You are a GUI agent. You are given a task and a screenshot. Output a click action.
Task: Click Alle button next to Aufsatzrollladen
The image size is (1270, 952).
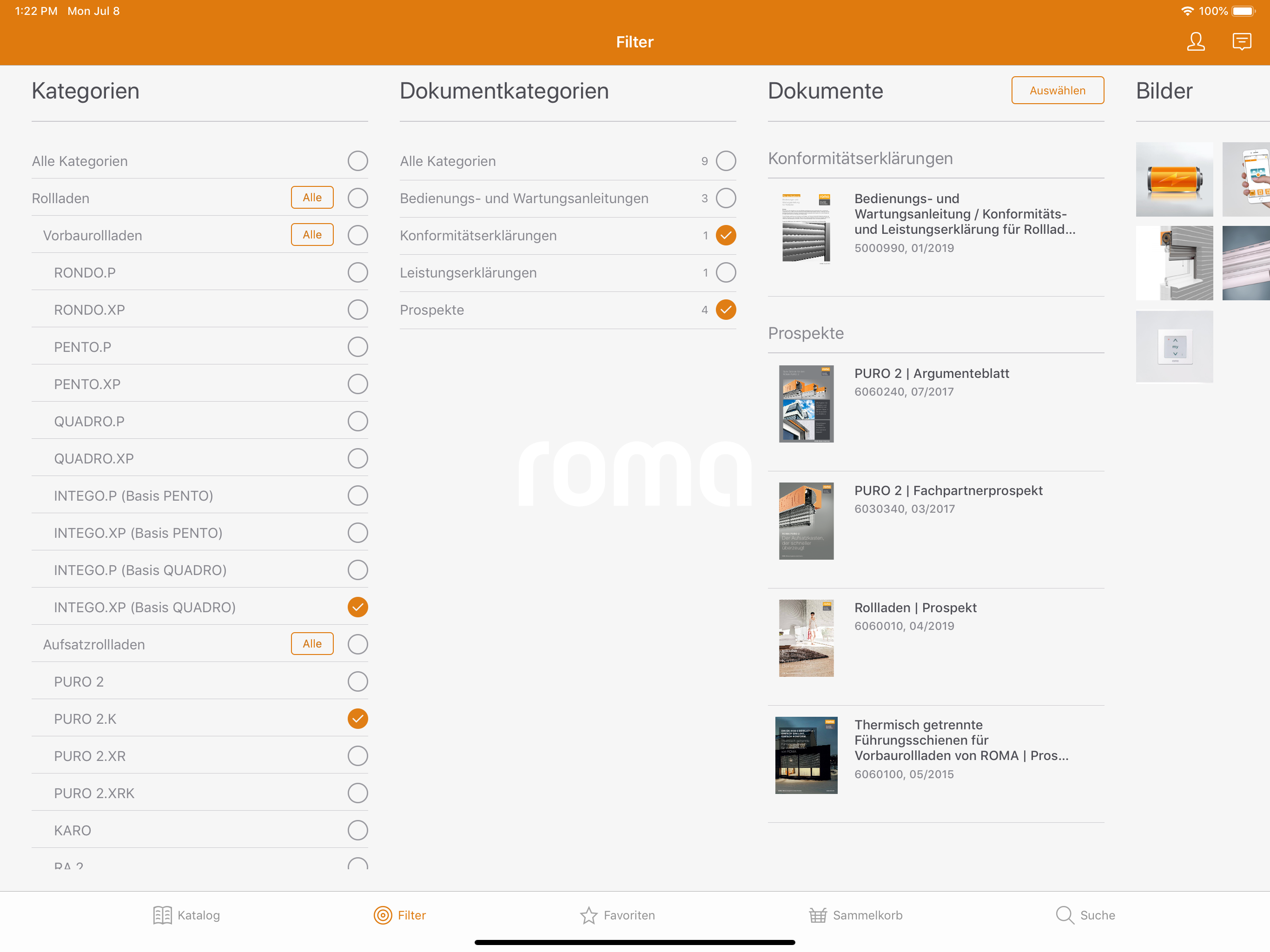click(x=312, y=644)
